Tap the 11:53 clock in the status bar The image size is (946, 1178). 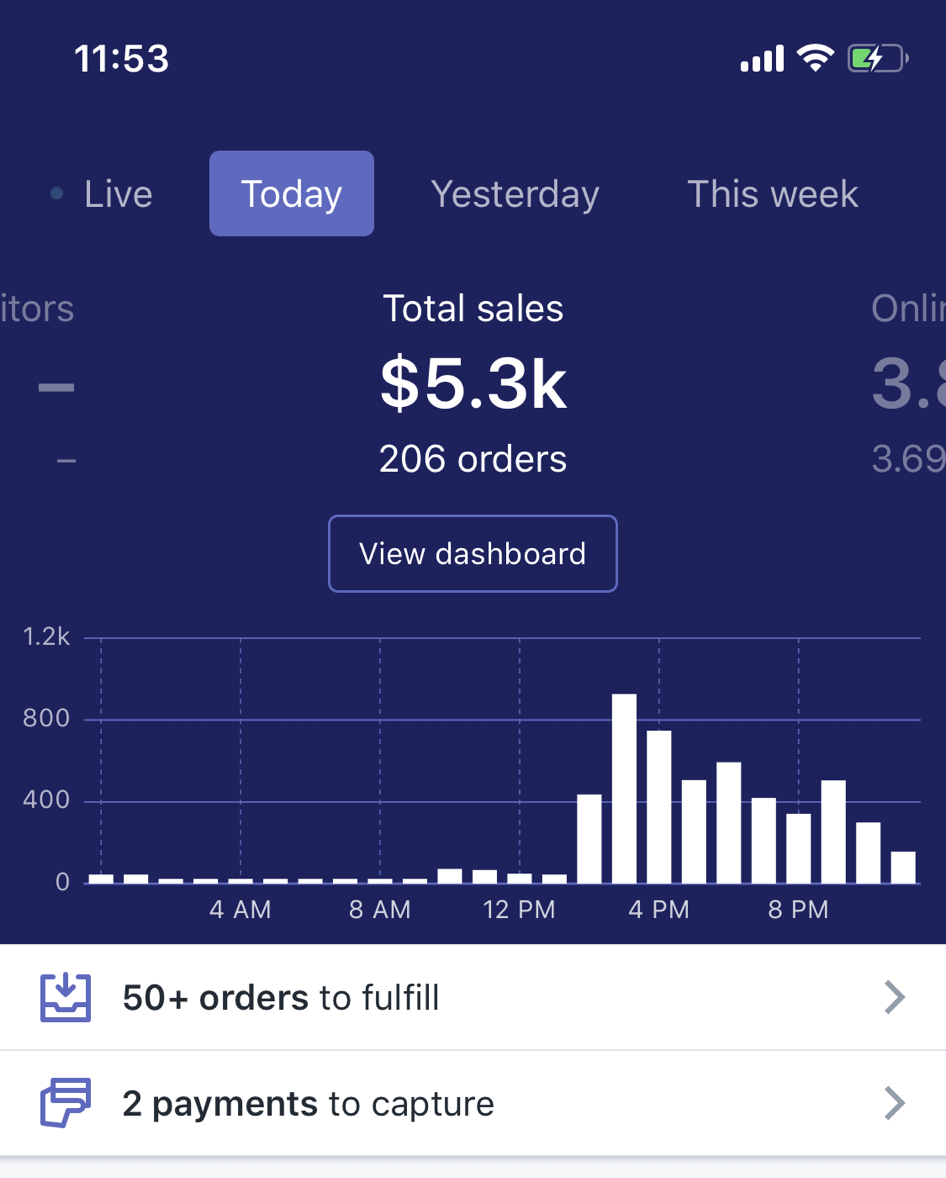click(x=122, y=59)
